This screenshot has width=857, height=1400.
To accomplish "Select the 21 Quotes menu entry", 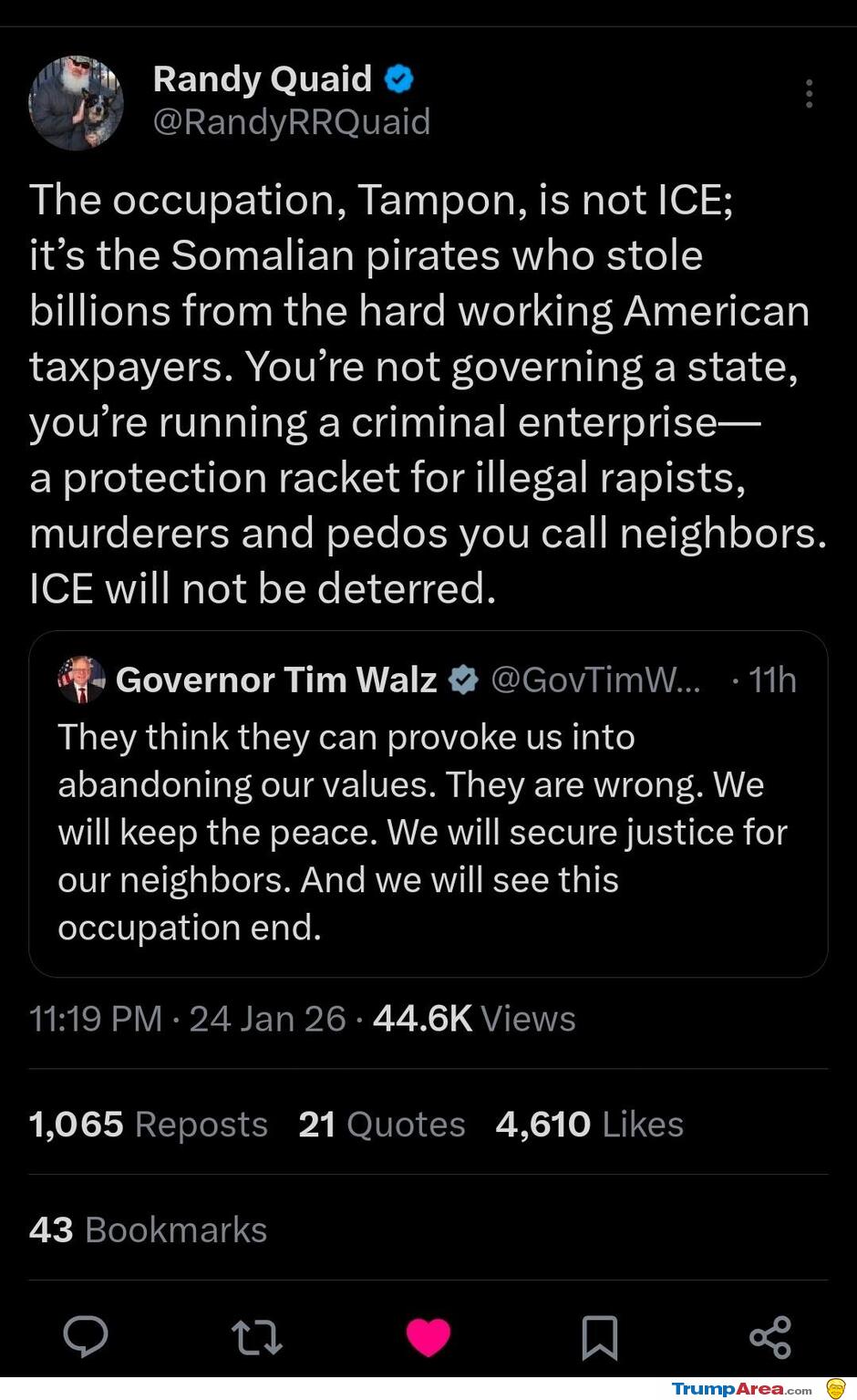I will pos(382,1124).
